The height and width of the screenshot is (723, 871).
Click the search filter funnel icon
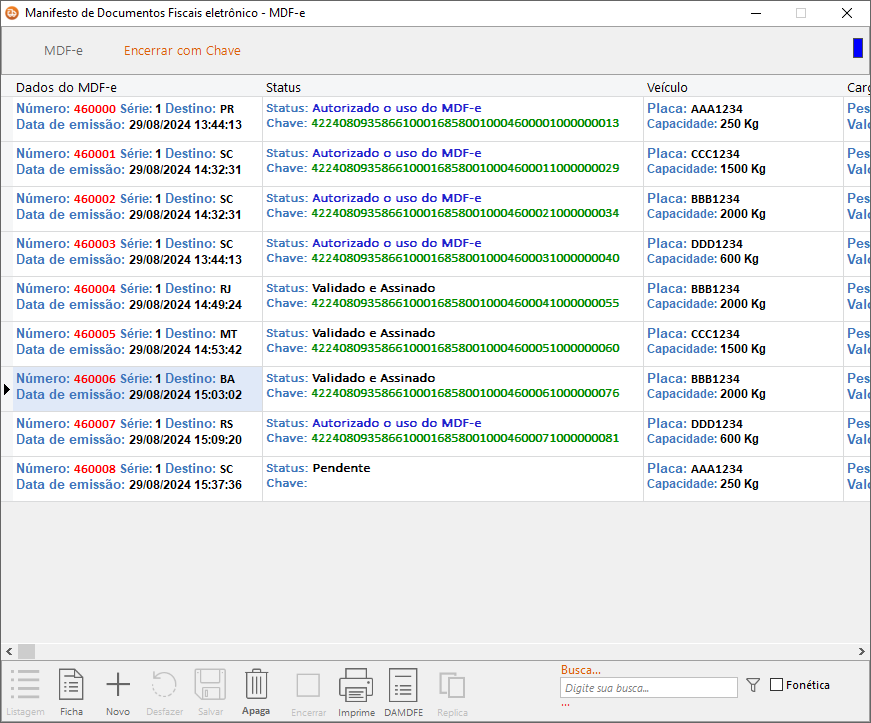(x=753, y=685)
